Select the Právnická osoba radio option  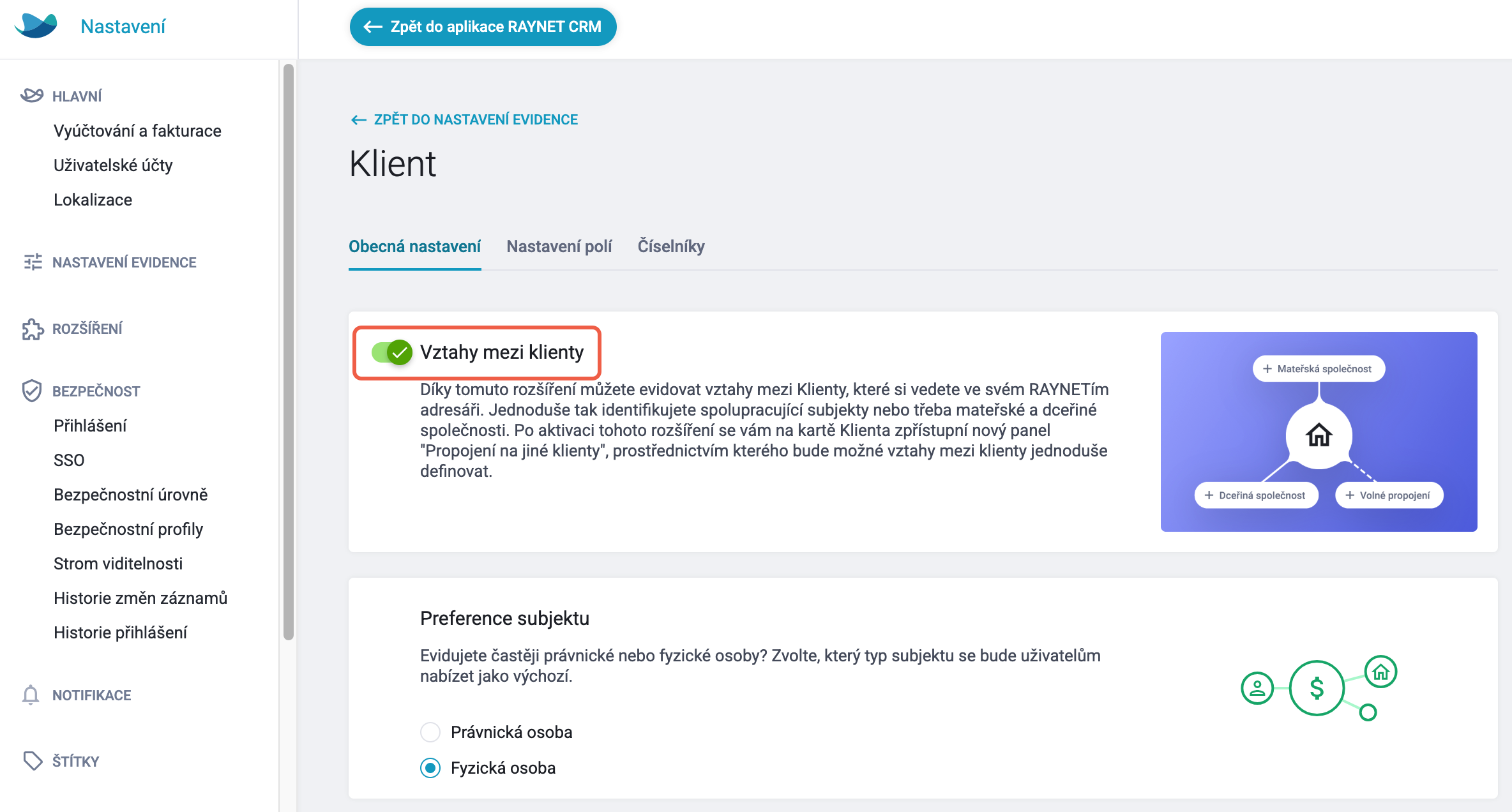[430, 732]
